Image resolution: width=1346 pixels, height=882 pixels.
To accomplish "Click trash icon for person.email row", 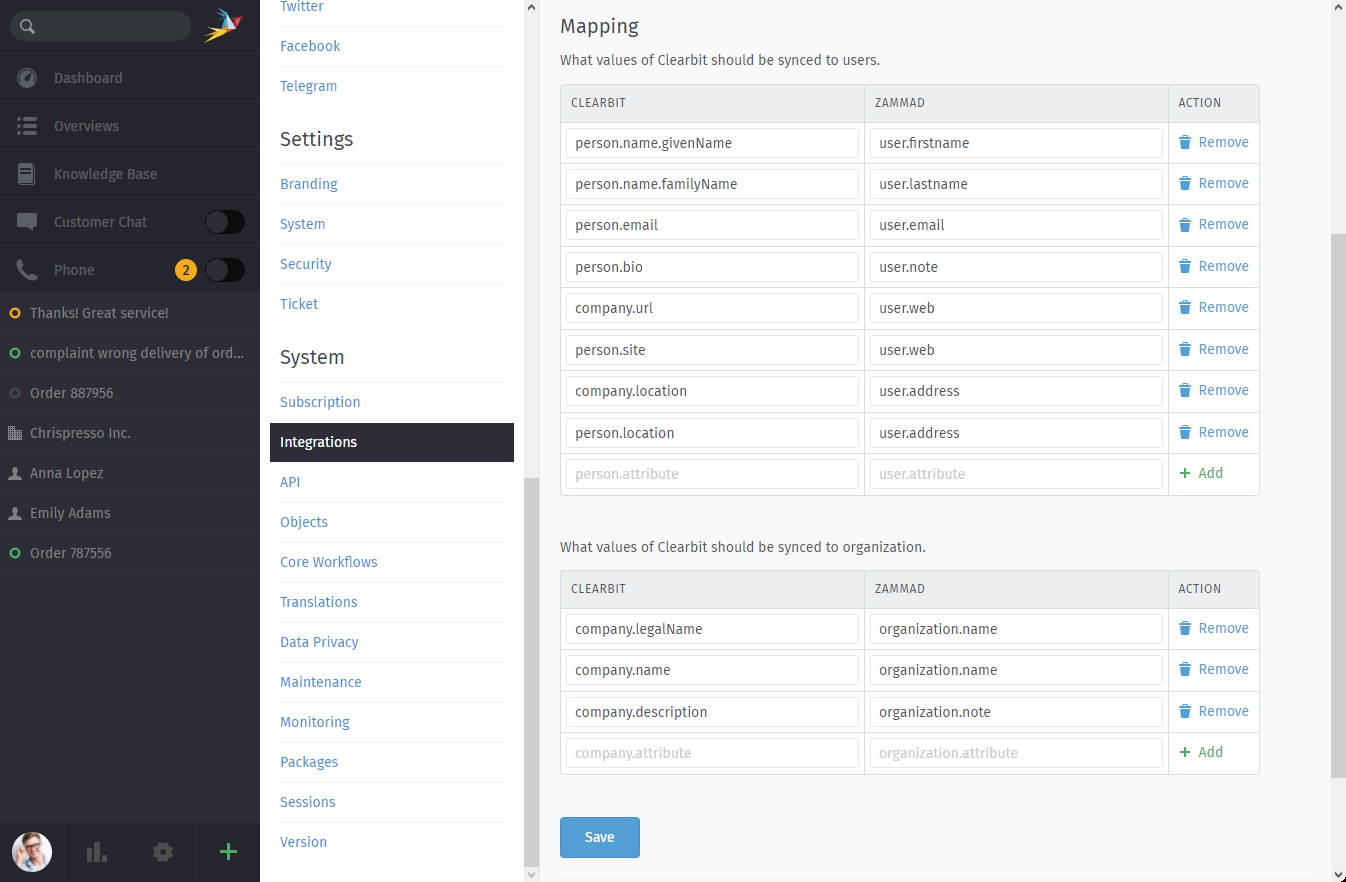I will click(1185, 225).
